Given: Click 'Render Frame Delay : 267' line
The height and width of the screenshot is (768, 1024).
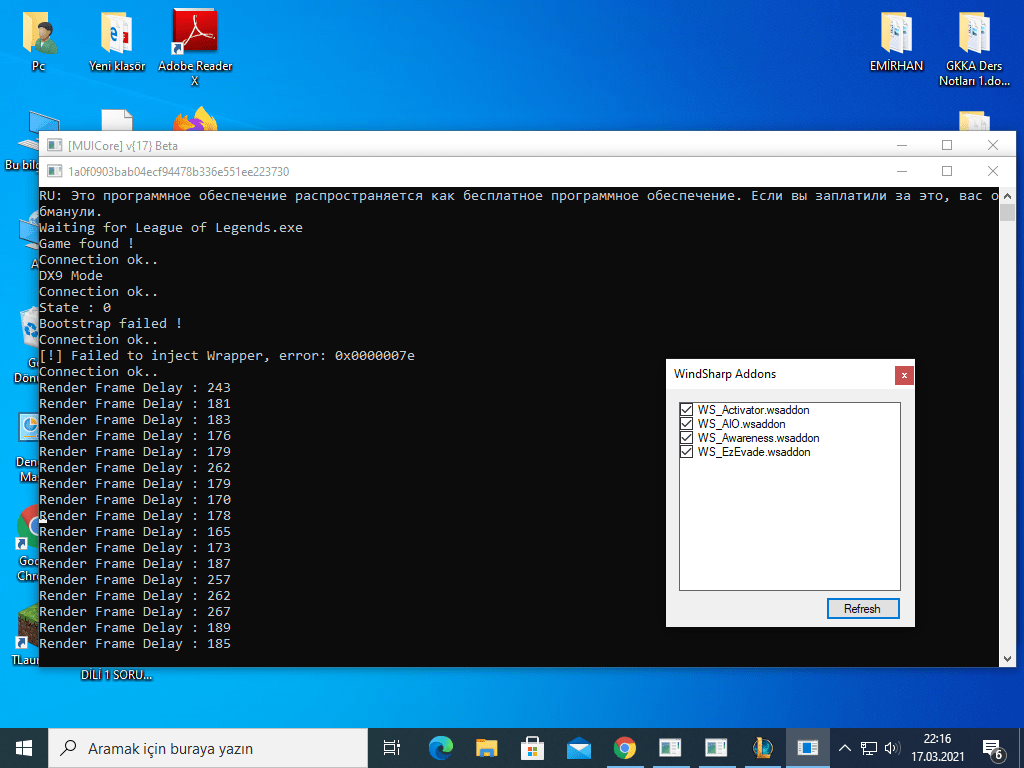Looking at the screenshot, I should click(135, 612).
